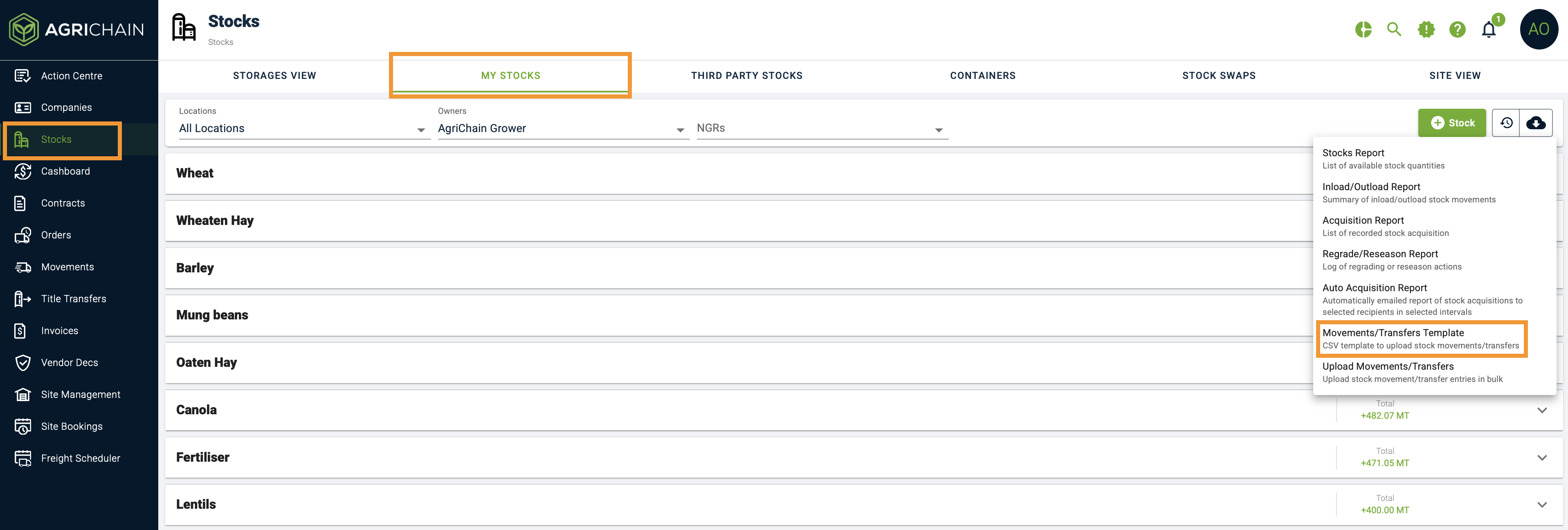This screenshot has width=1568, height=530.
Task: Open search using the magnifier icon
Action: tap(1394, 29)
